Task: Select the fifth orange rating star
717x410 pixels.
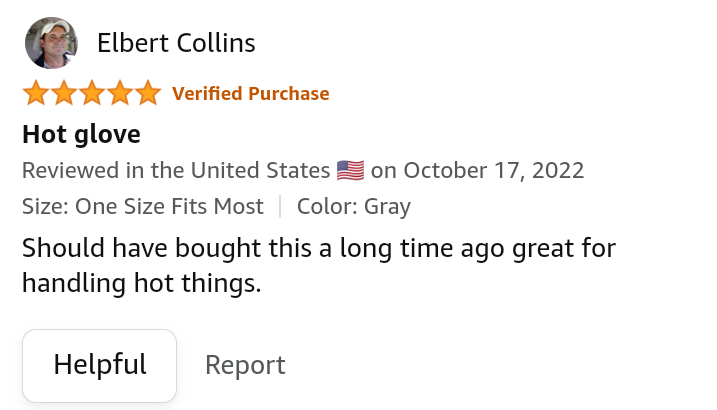Action: tap(148, 94)
